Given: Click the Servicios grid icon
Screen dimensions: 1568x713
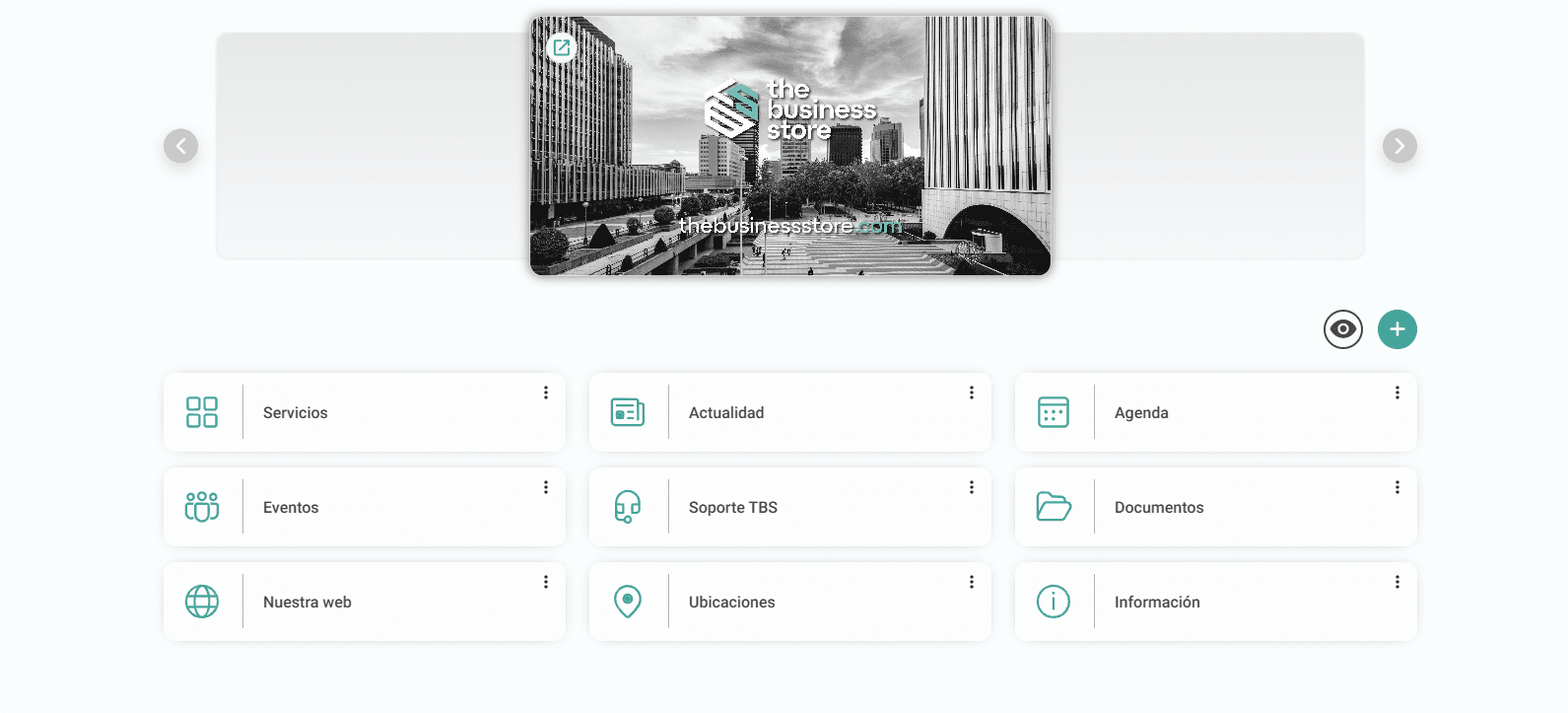Looking at the screenshot, I should [x=202, y=412].
